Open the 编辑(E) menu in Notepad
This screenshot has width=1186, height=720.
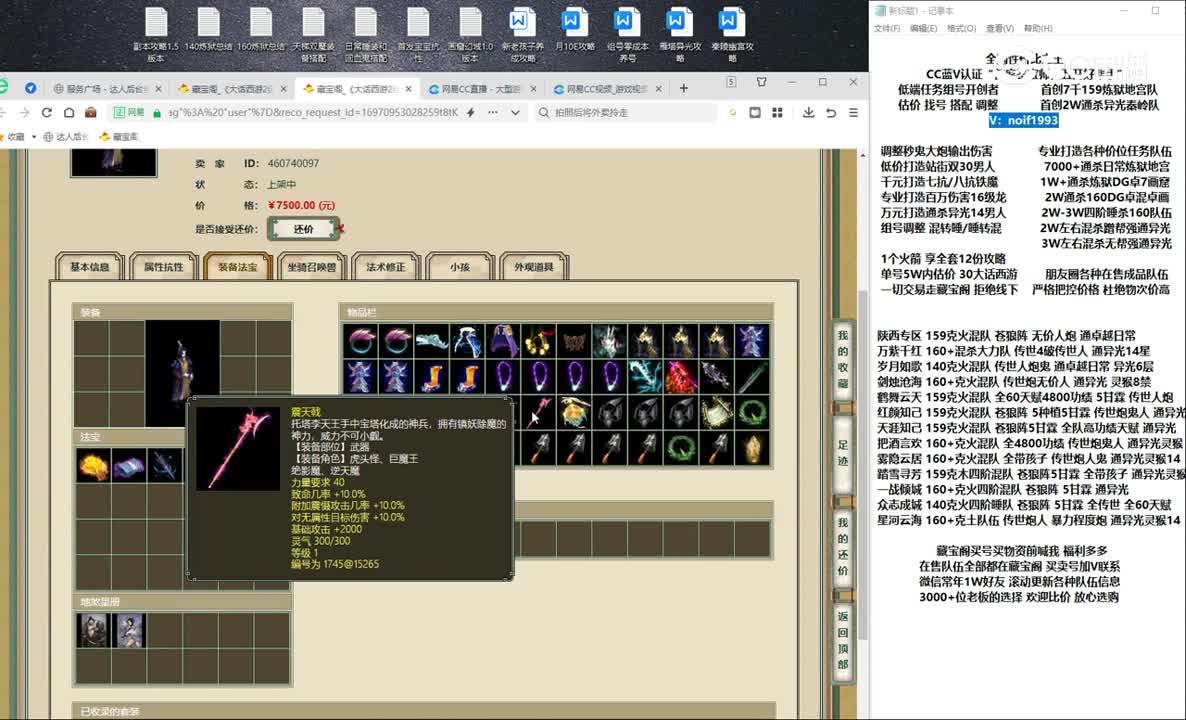923,28
